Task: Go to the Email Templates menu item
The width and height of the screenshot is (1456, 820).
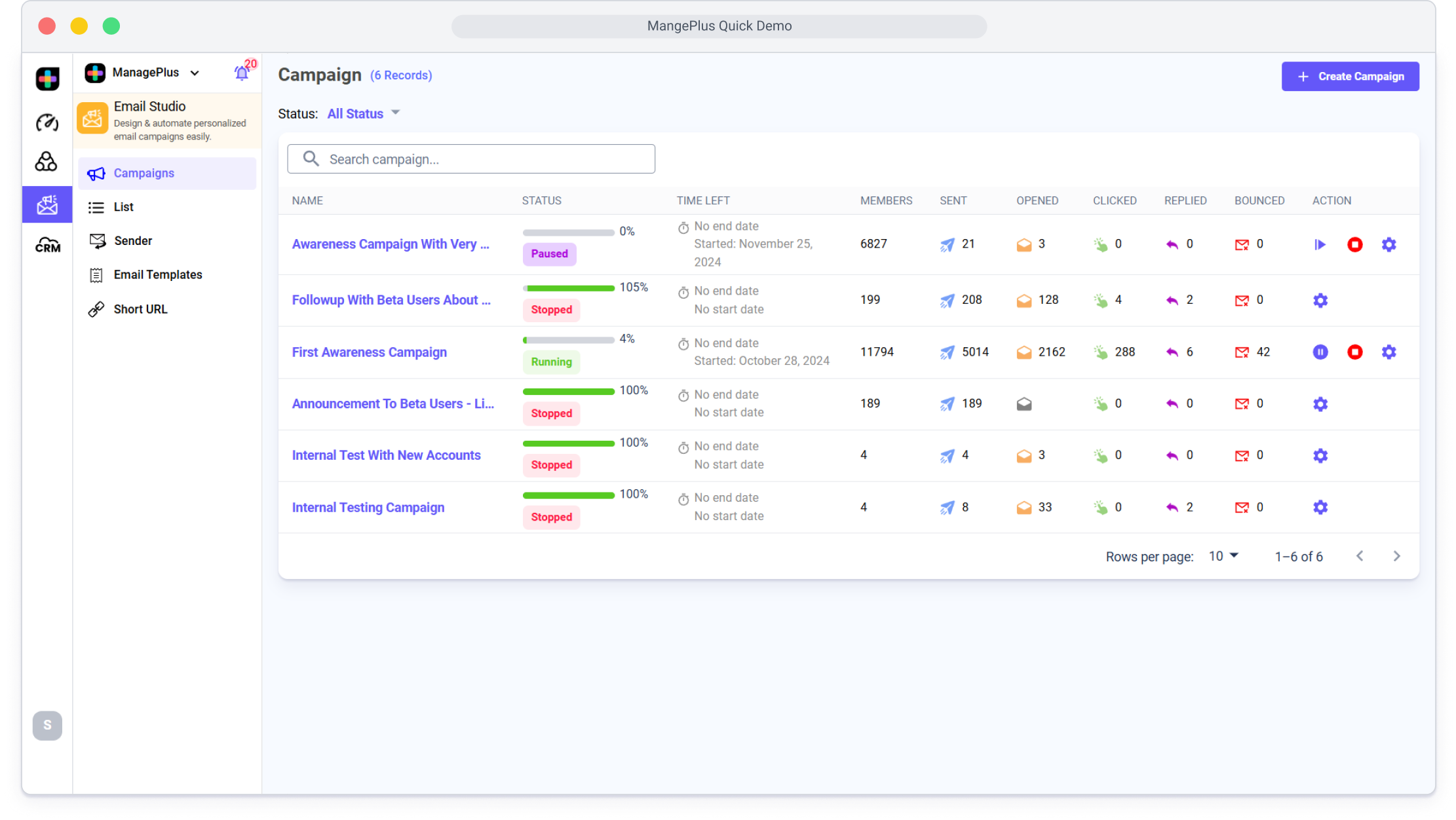Action: (x=157, y=275)
